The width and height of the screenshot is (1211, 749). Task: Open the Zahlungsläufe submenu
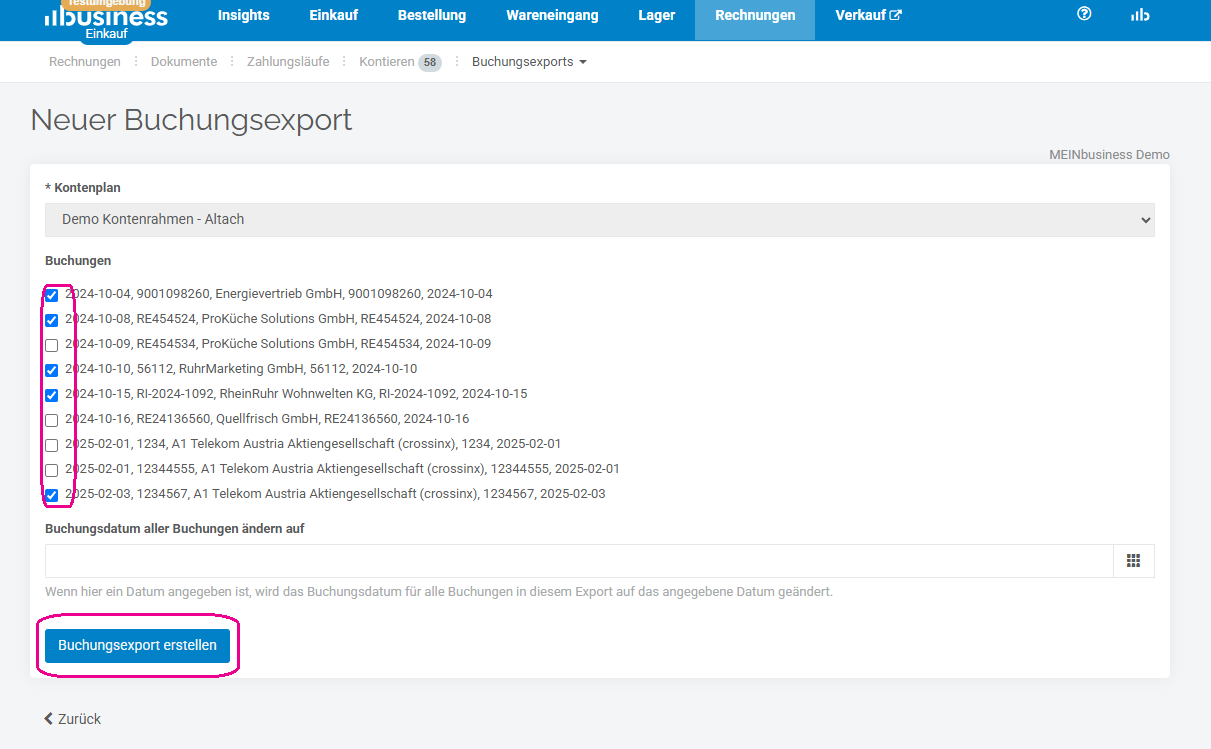click(288, 62)
